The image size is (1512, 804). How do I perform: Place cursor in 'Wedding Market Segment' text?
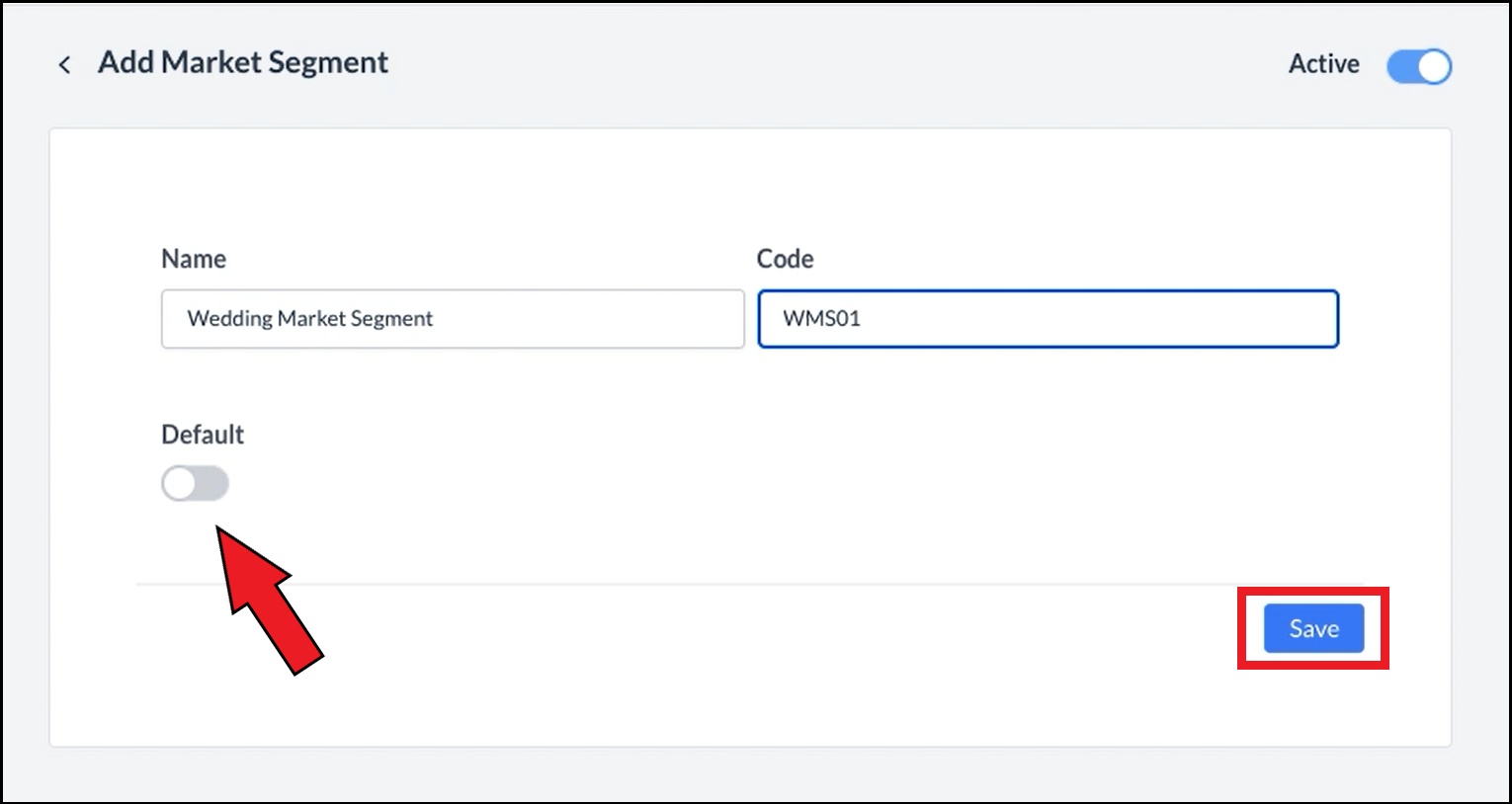pos(310,319)
